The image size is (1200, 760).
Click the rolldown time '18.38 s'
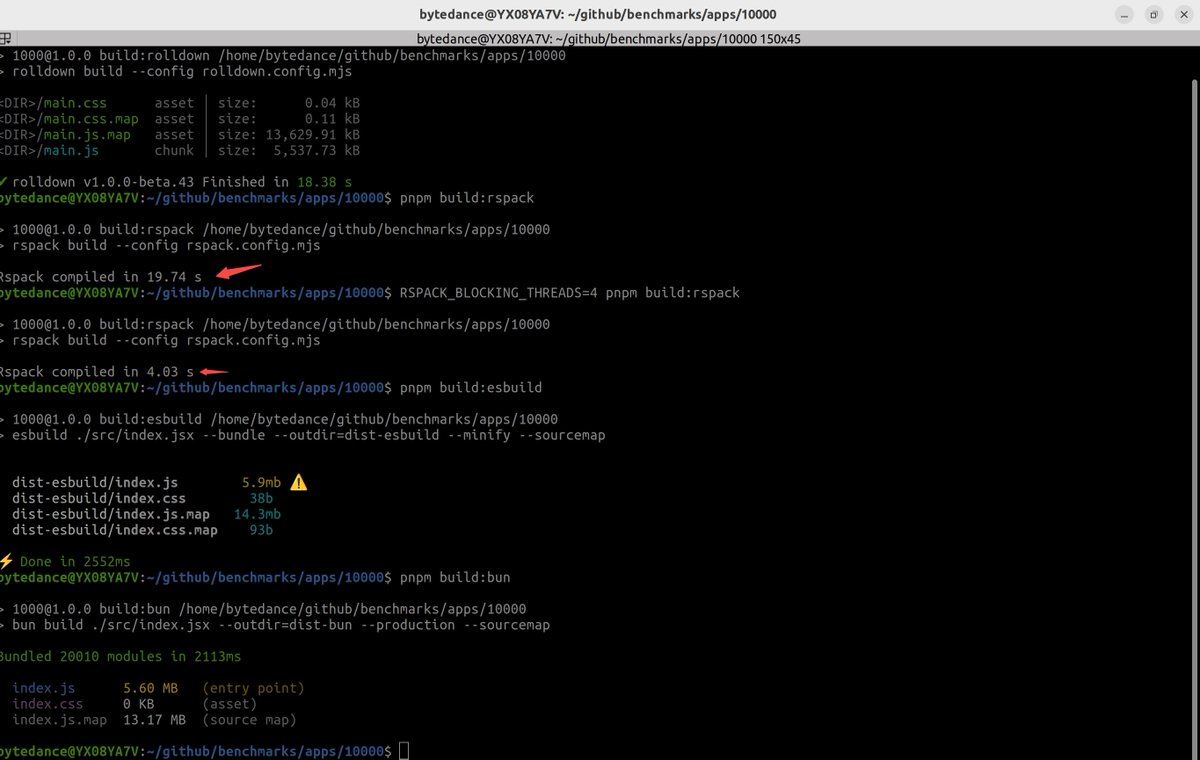[325, 182]
